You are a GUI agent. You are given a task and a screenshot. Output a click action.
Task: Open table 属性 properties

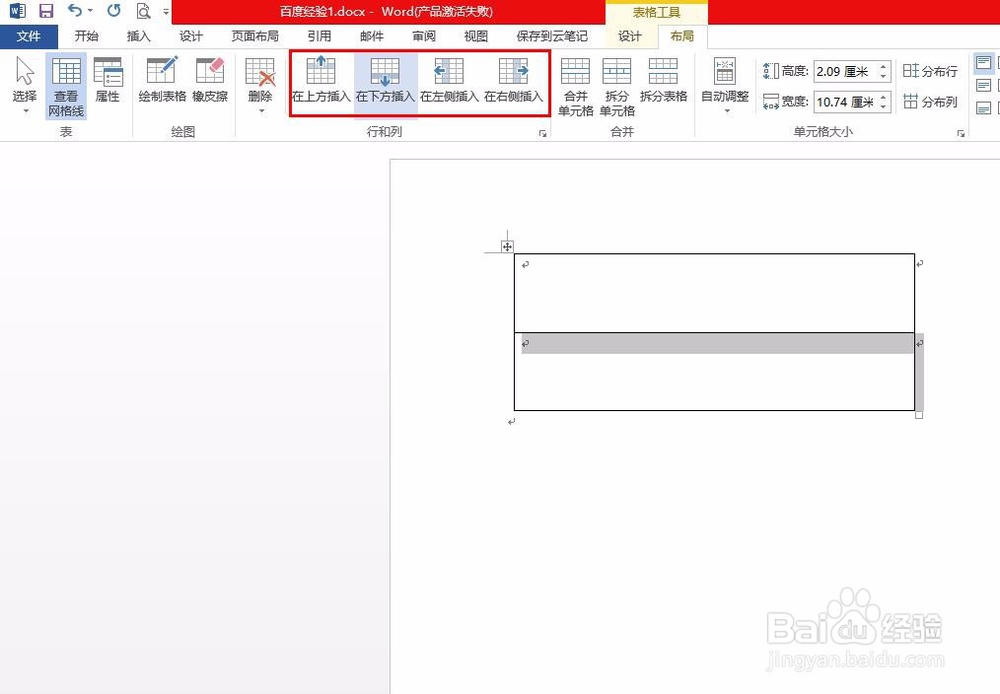click(107, 80)
